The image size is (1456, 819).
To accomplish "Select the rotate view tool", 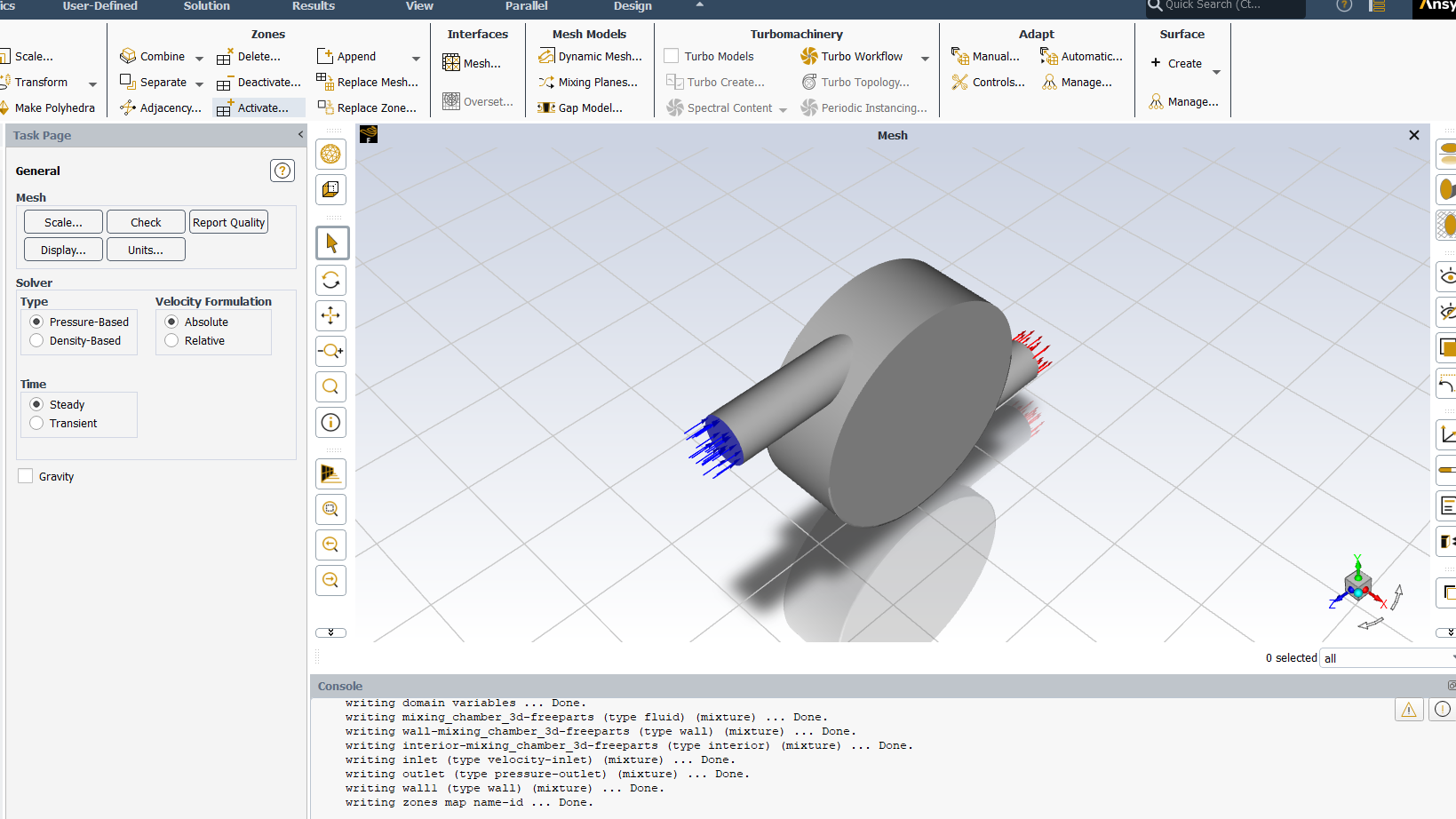I will point(330,281).
